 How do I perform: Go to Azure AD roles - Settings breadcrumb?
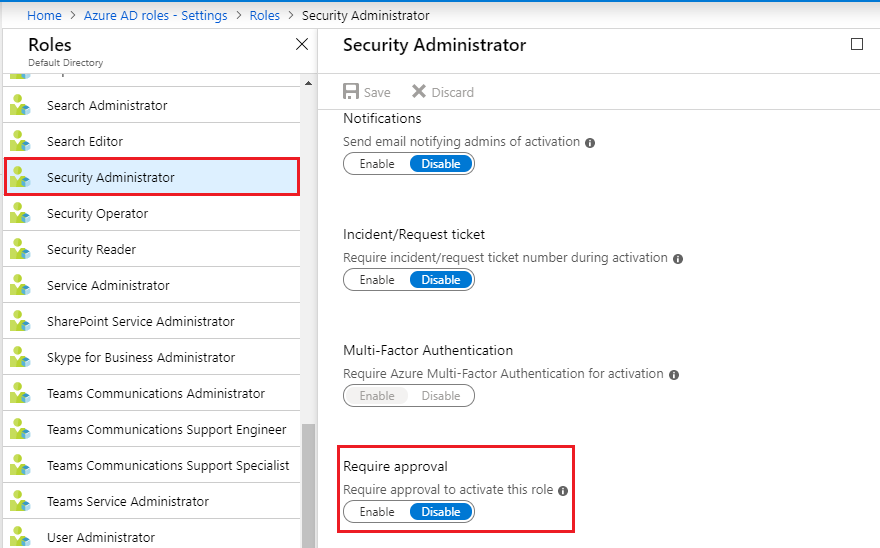tap(155, 15)
